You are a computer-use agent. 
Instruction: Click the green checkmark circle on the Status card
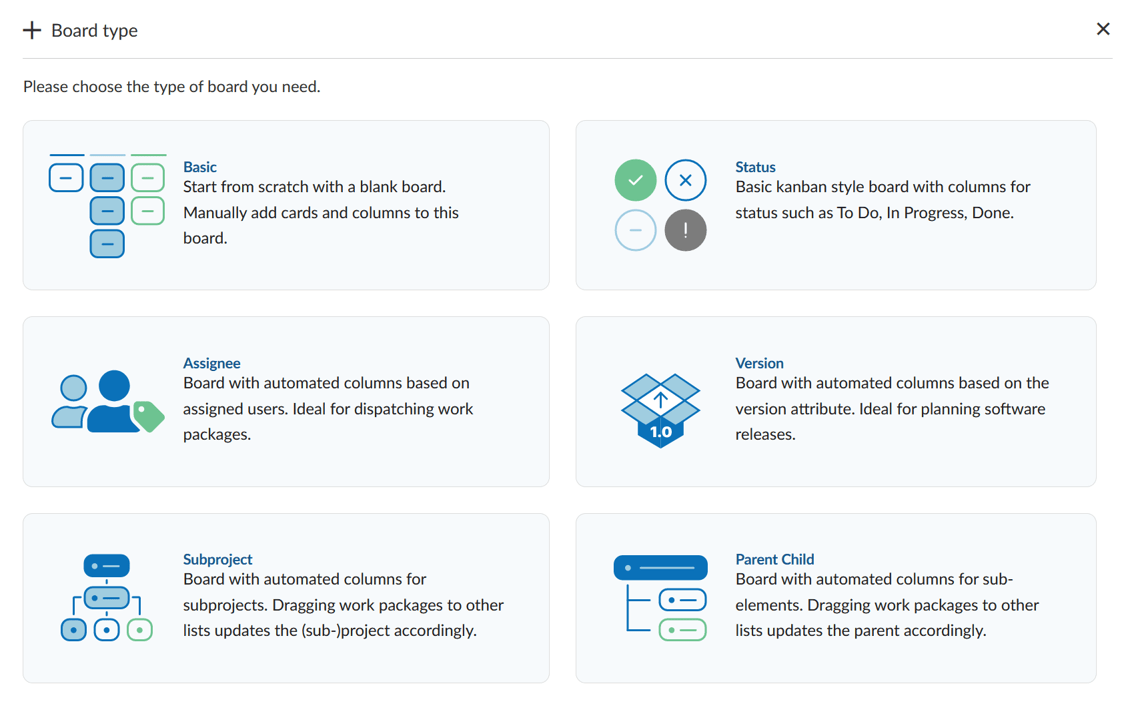[635, 180]
